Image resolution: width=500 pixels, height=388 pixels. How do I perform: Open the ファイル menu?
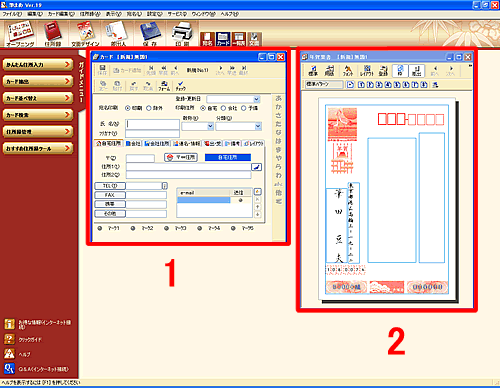(12, 14)
